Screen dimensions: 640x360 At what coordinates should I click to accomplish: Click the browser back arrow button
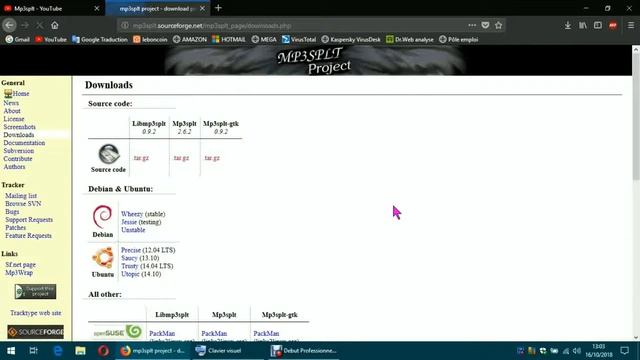click(x=9, y=25)
